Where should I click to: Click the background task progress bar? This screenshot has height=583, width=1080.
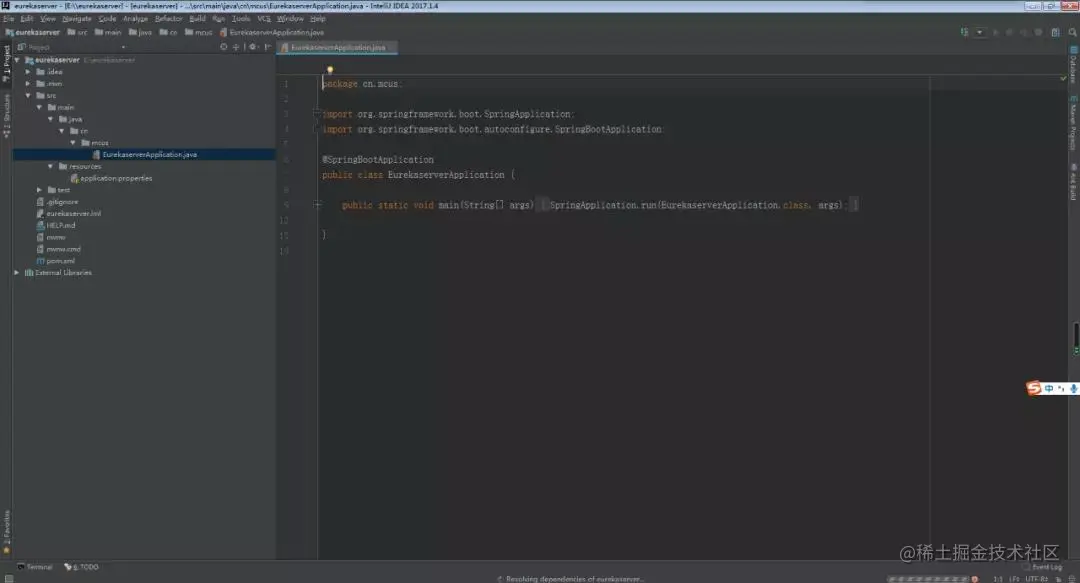928,579
